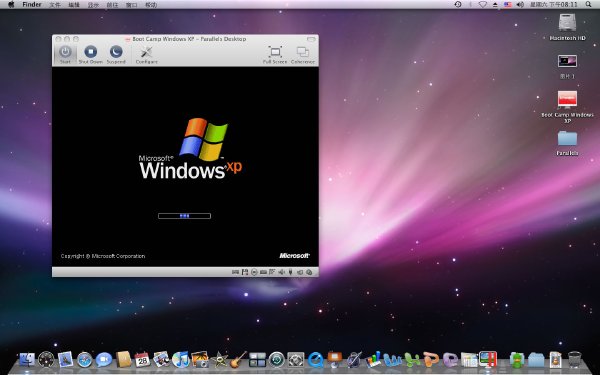Open the folder stack in the Dock
Image resolution: width=600 pixels, height=375 pixels.
536,360
